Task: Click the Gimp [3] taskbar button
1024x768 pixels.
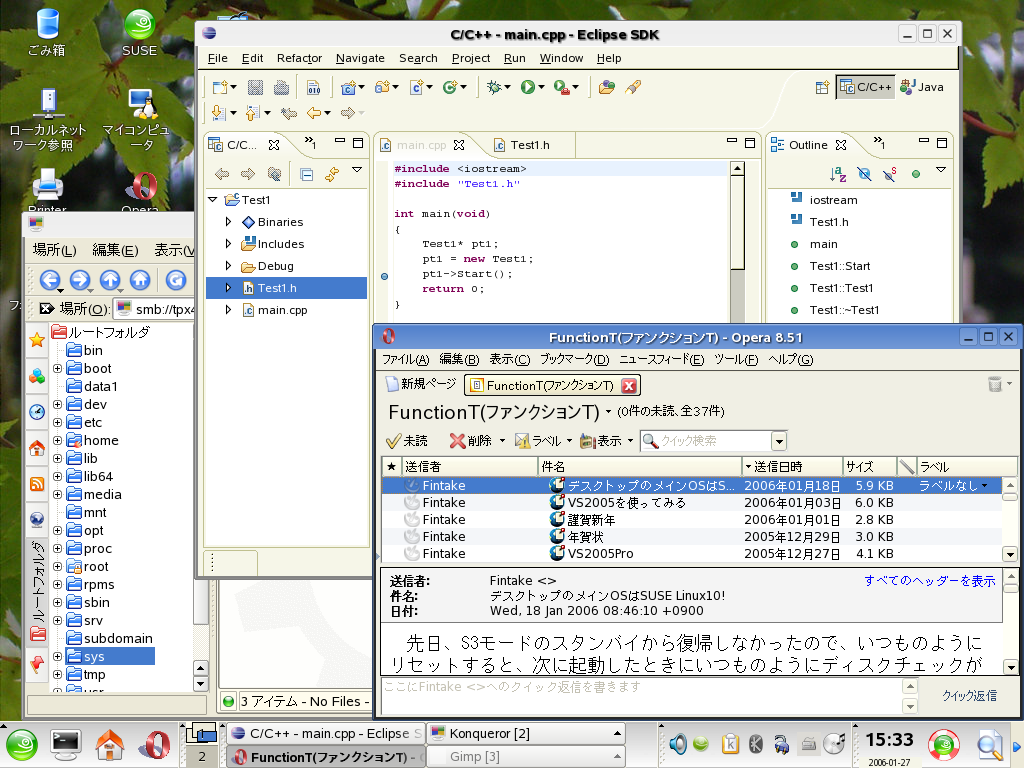Action: [x=526, y=756]
